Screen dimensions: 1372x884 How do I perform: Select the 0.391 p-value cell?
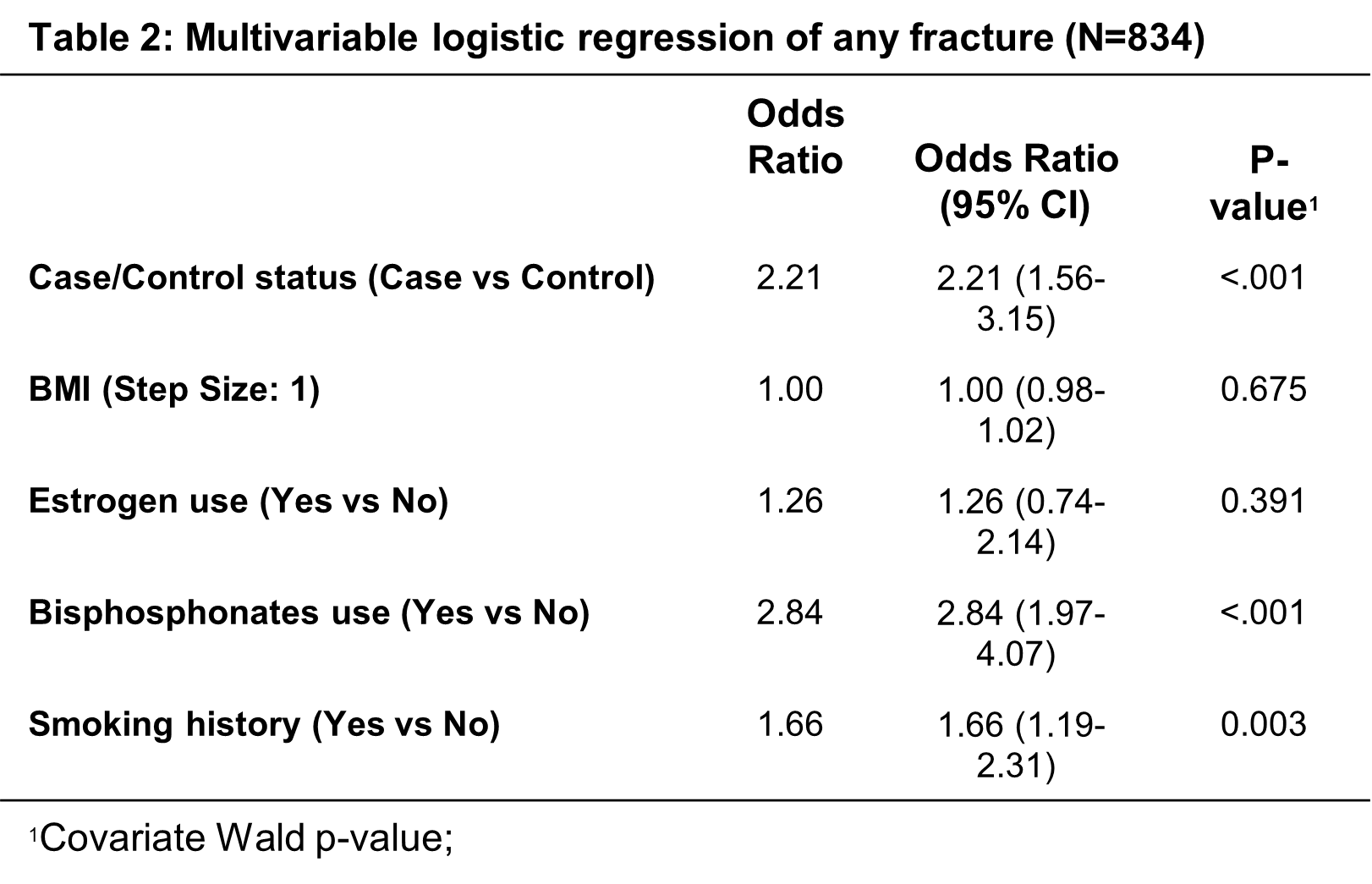(x=1263, y=502)
